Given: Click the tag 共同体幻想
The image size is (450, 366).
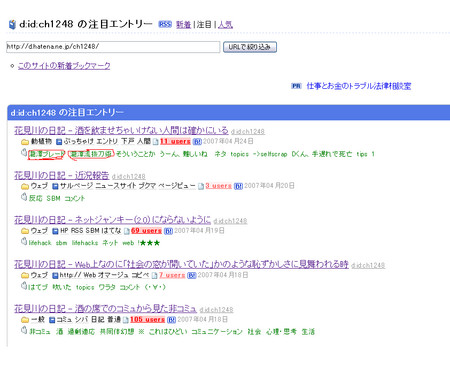Looking at the screenshot, I should (x=117, y=332).
